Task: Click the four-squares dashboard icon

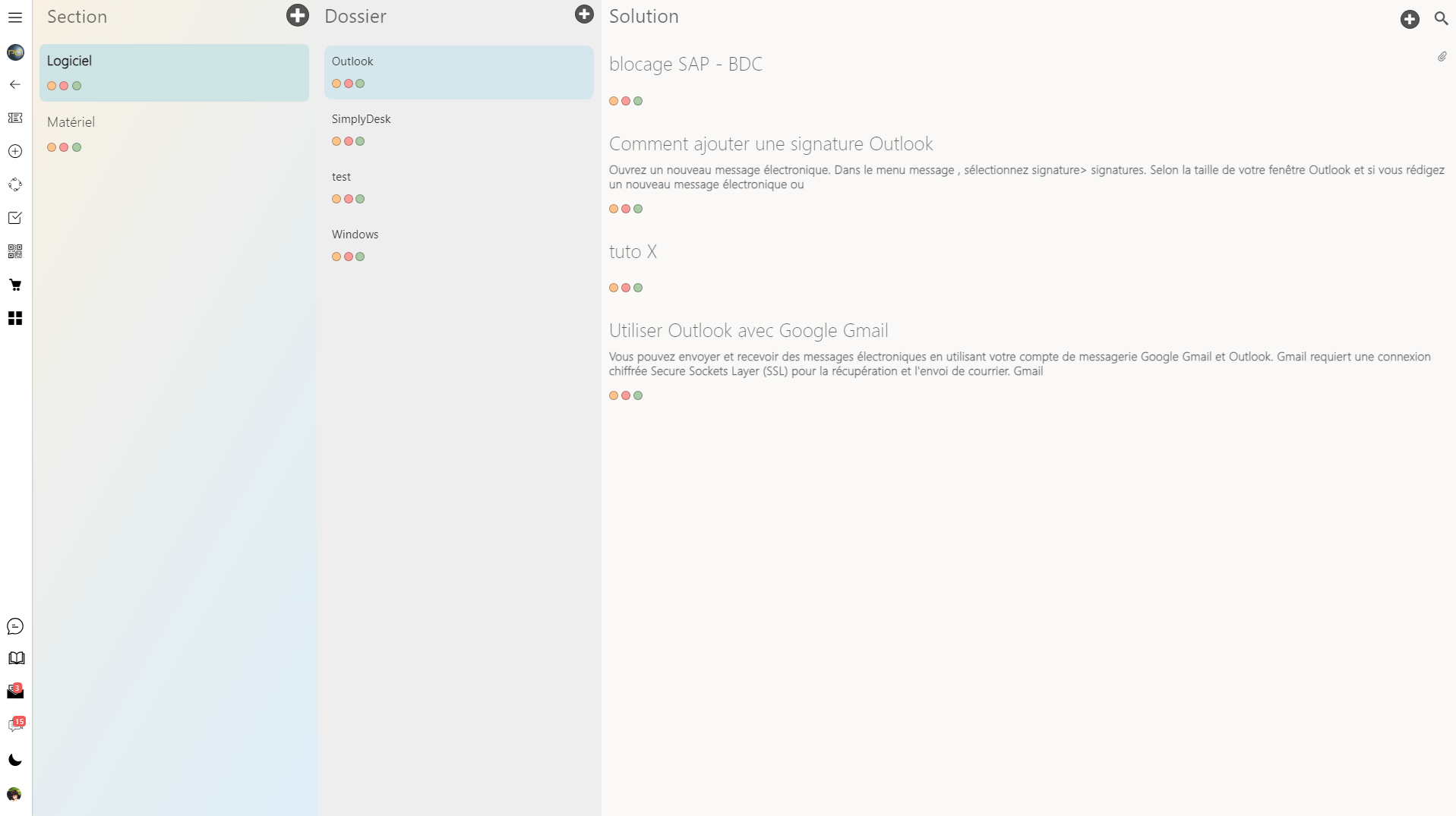Action: [x=15, y=318]
